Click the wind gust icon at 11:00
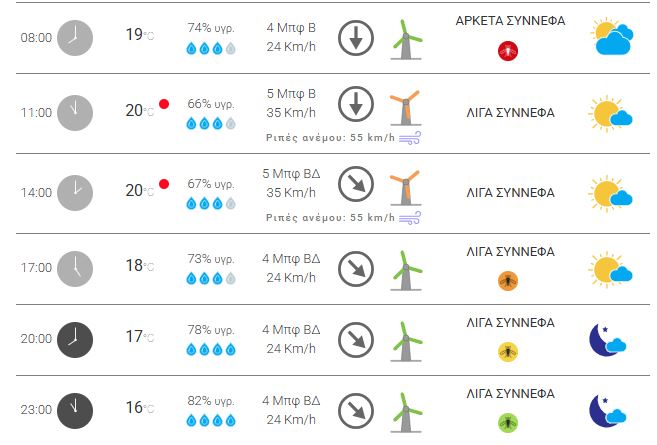Screen dimensions: 657x445 coord(410,138)
